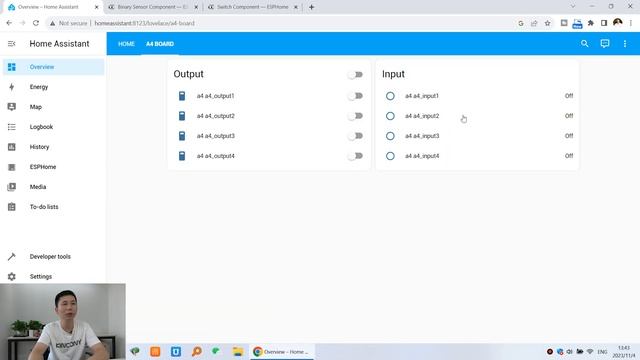Click the Not secure site warning

(69, 23)
